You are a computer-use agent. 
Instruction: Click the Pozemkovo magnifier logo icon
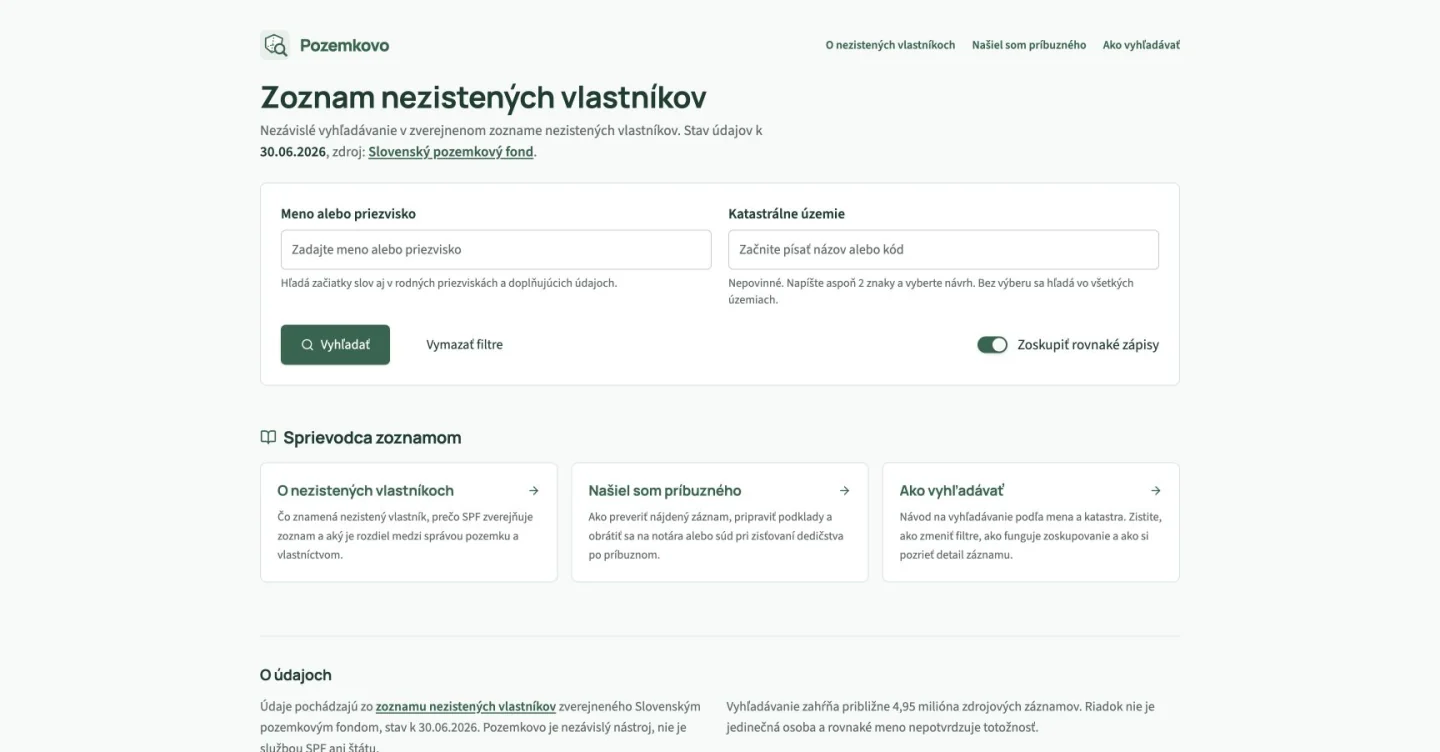coord(275,45)
